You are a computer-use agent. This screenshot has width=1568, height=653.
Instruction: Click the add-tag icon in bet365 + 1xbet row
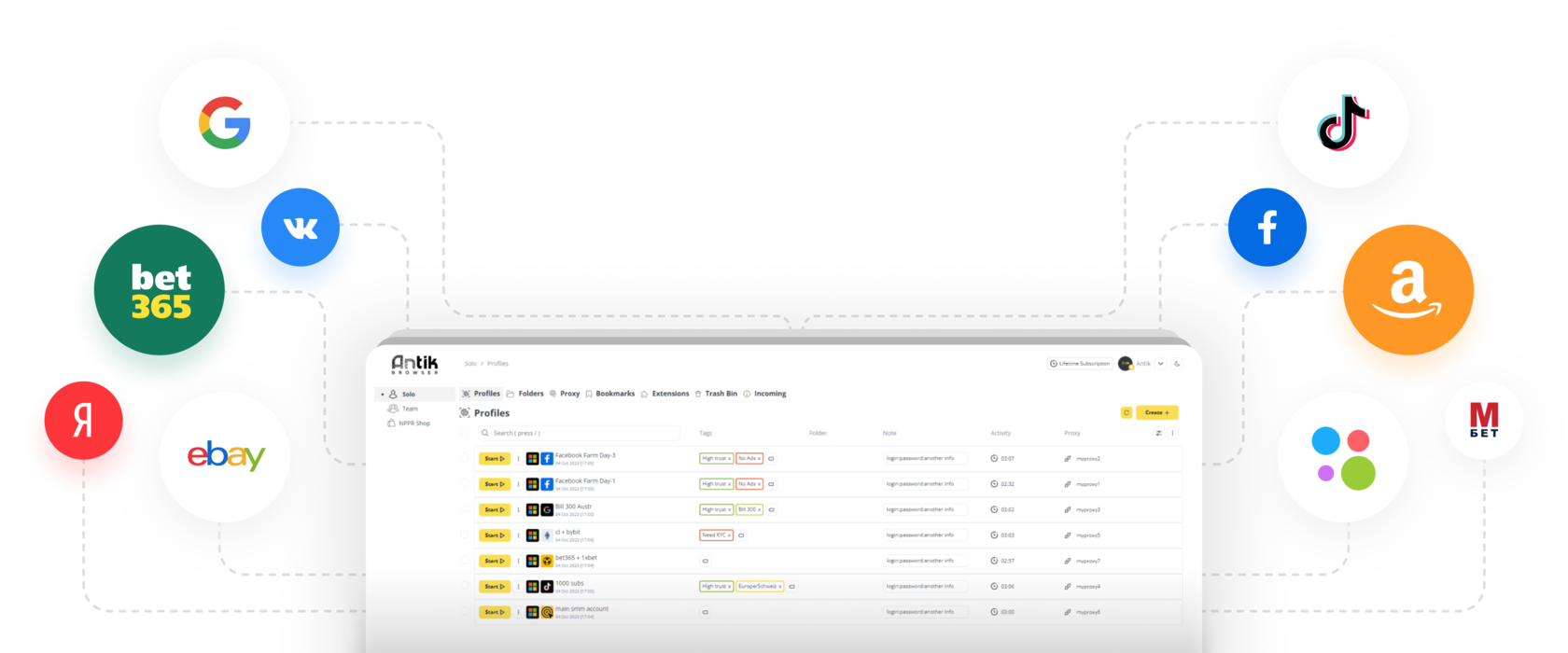705,561
